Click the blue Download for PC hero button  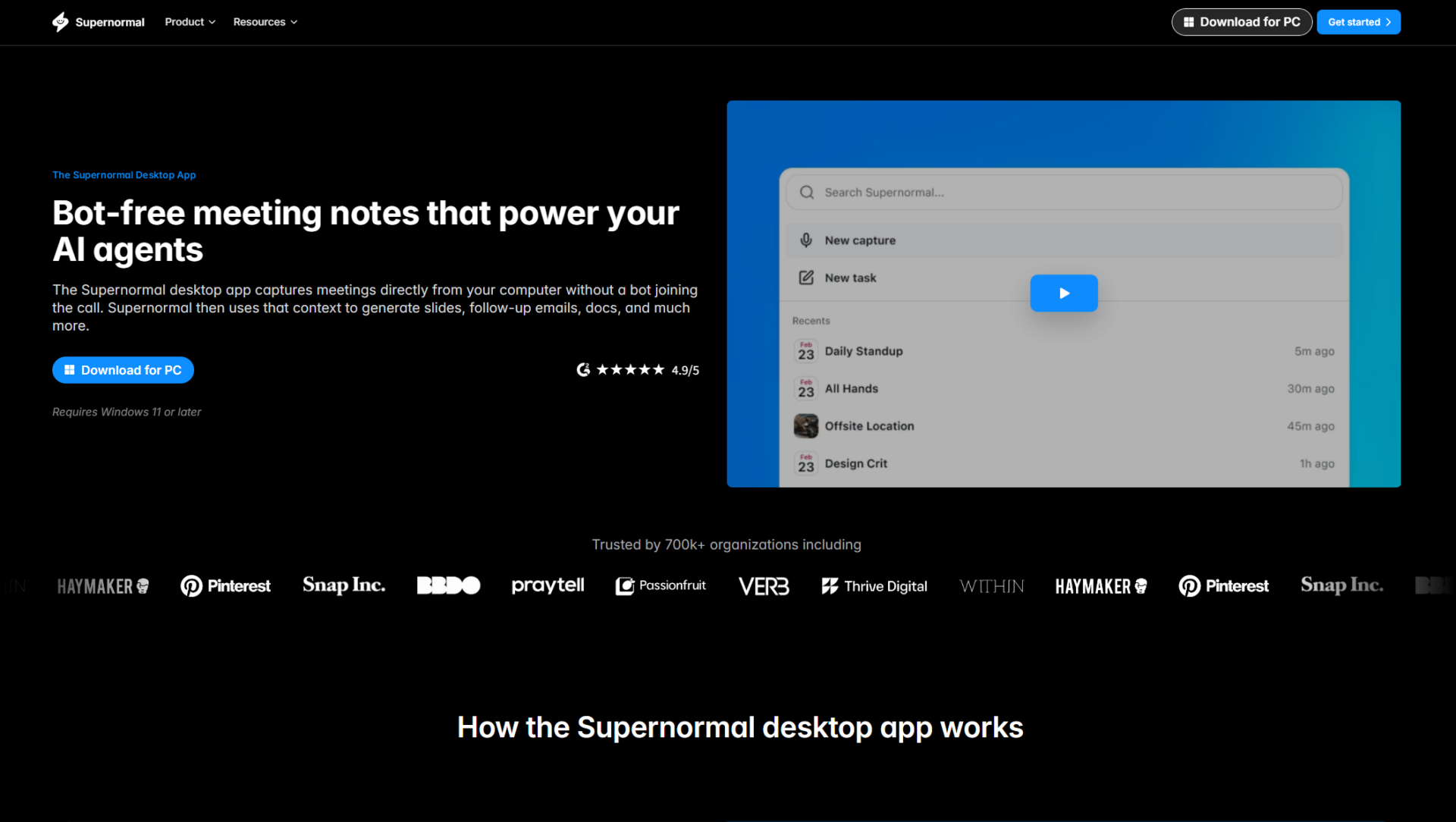pyautogui.click(x=123, y=370)
